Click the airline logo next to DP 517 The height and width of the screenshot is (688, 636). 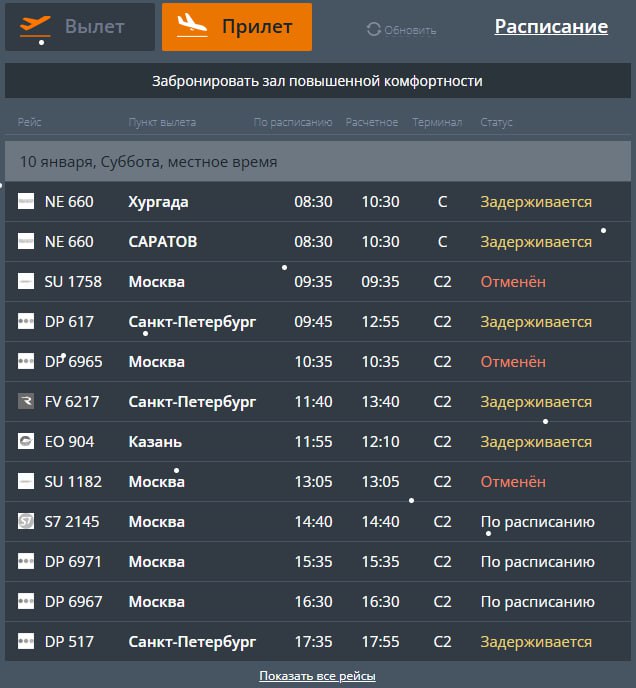tap(26, 642)
